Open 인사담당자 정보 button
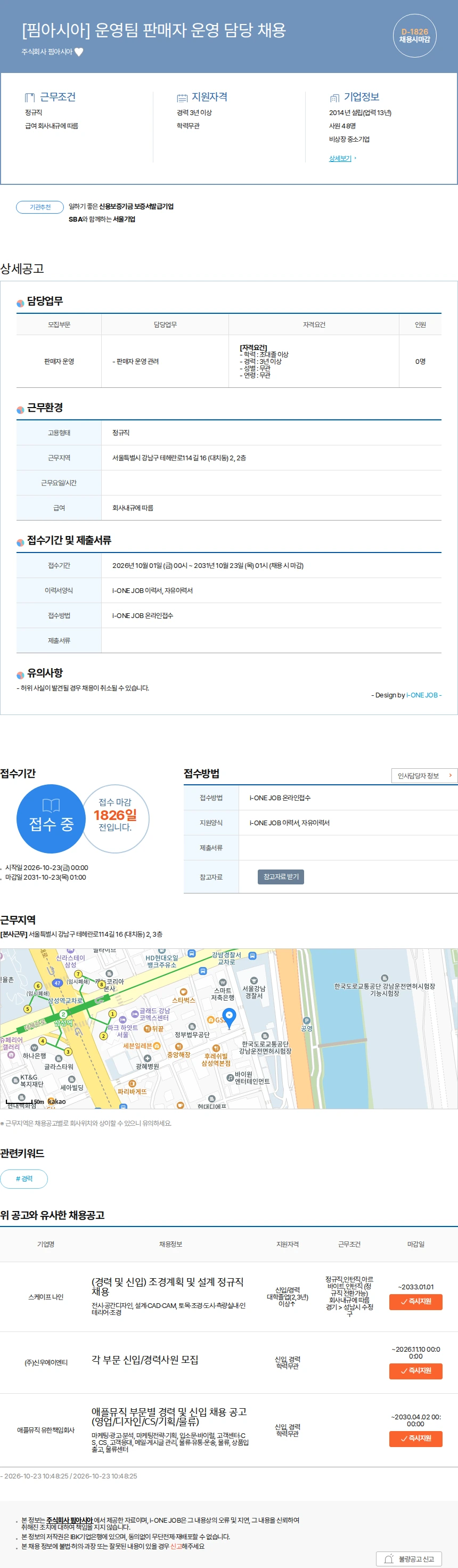 [424, 776]
